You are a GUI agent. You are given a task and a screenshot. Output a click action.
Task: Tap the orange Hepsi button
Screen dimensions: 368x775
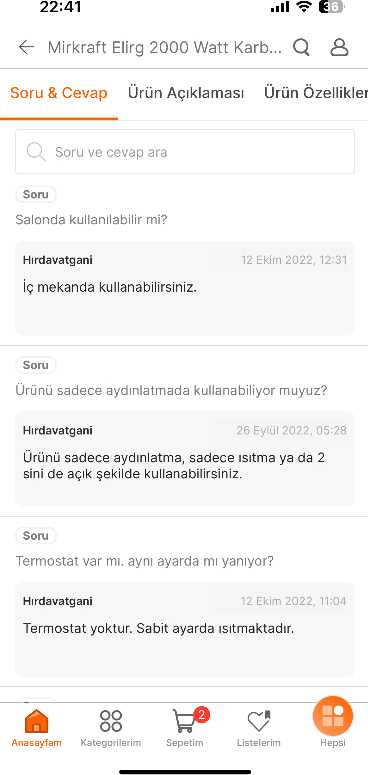pos(333,716)
